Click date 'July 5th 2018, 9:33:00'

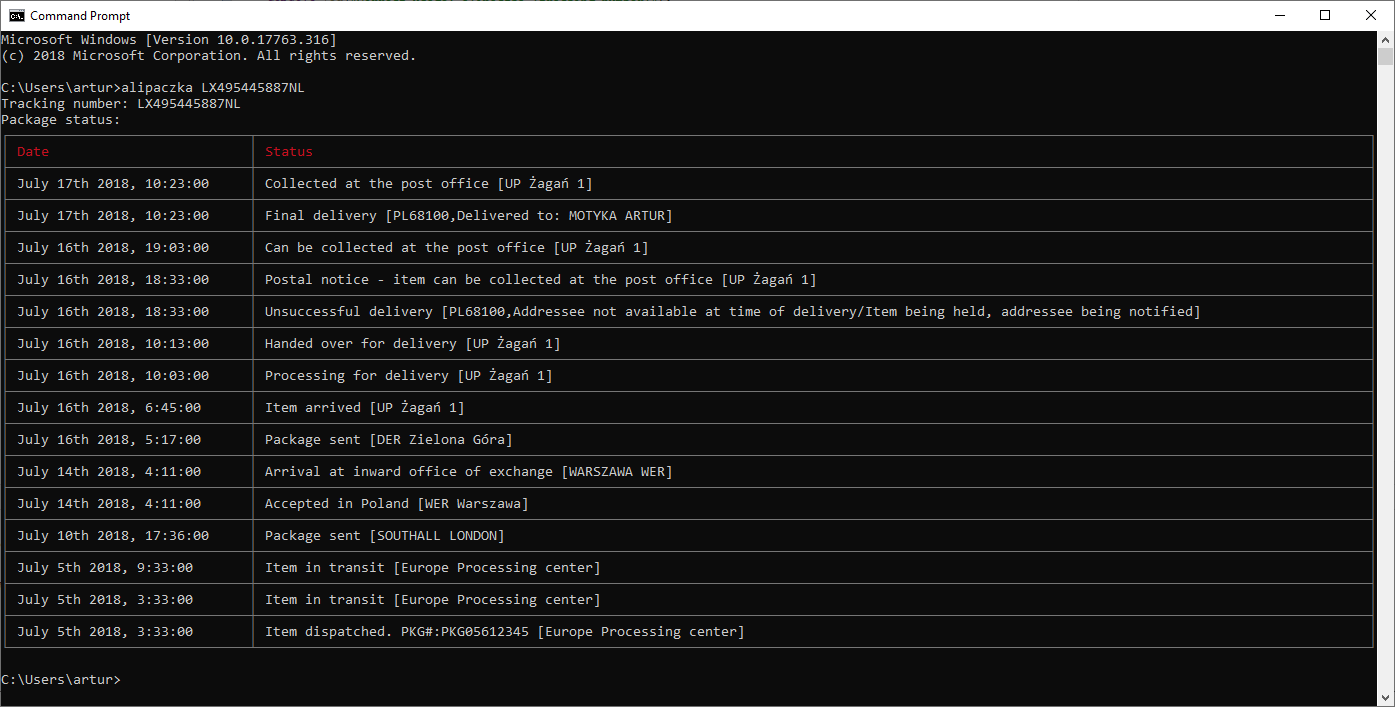coord(105,568)
